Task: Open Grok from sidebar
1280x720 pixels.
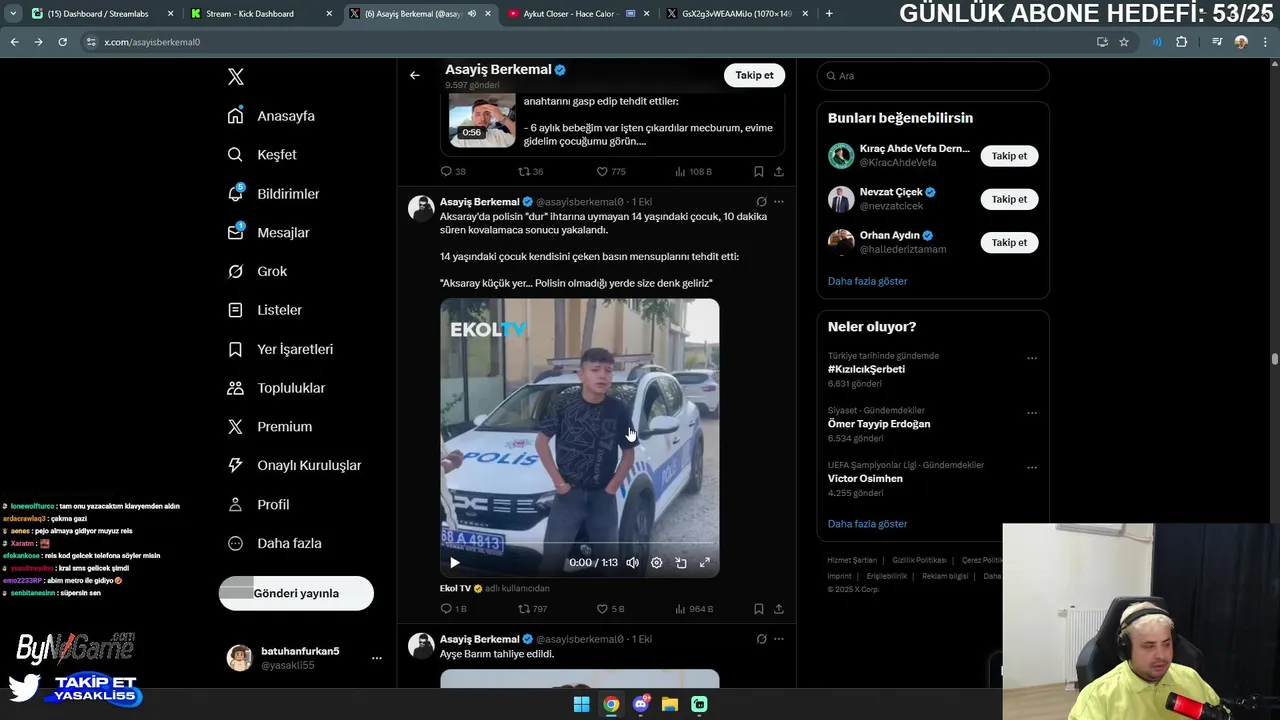Action: [257, 272]
